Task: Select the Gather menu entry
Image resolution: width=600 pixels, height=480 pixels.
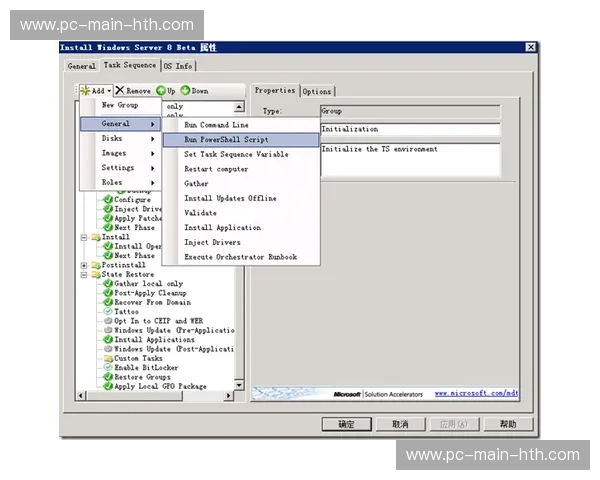Action: [241, 184]
